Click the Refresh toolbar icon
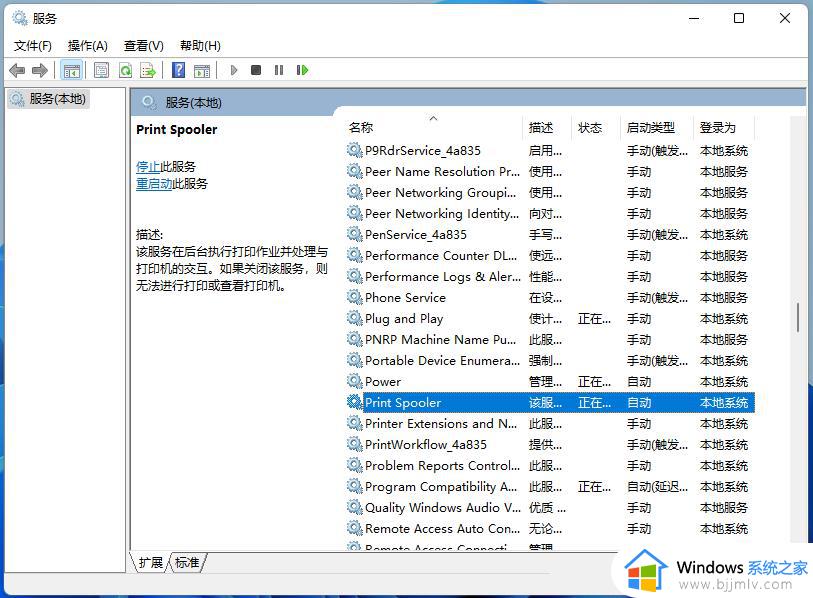 125,70
